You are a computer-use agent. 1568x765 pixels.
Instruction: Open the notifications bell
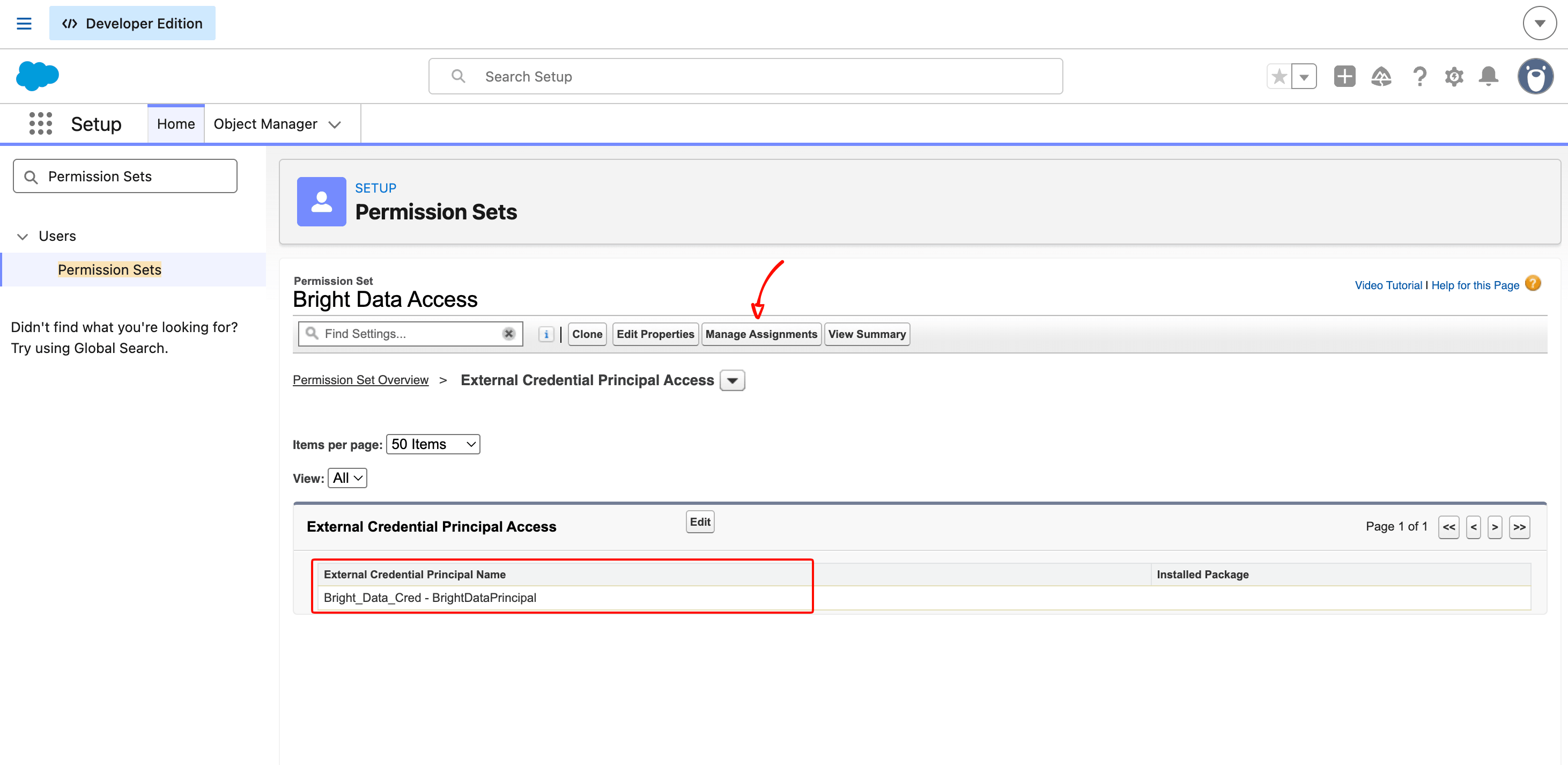click(1489, 77)
